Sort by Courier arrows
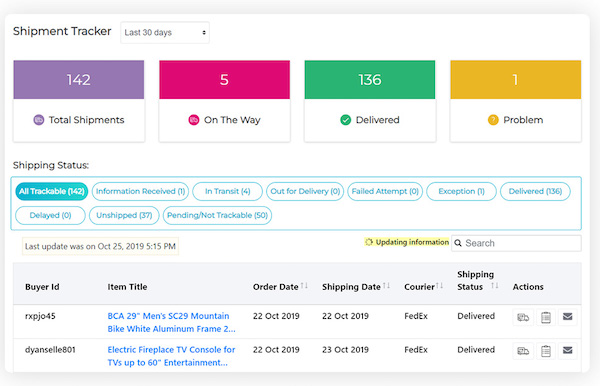 point(439,285)
